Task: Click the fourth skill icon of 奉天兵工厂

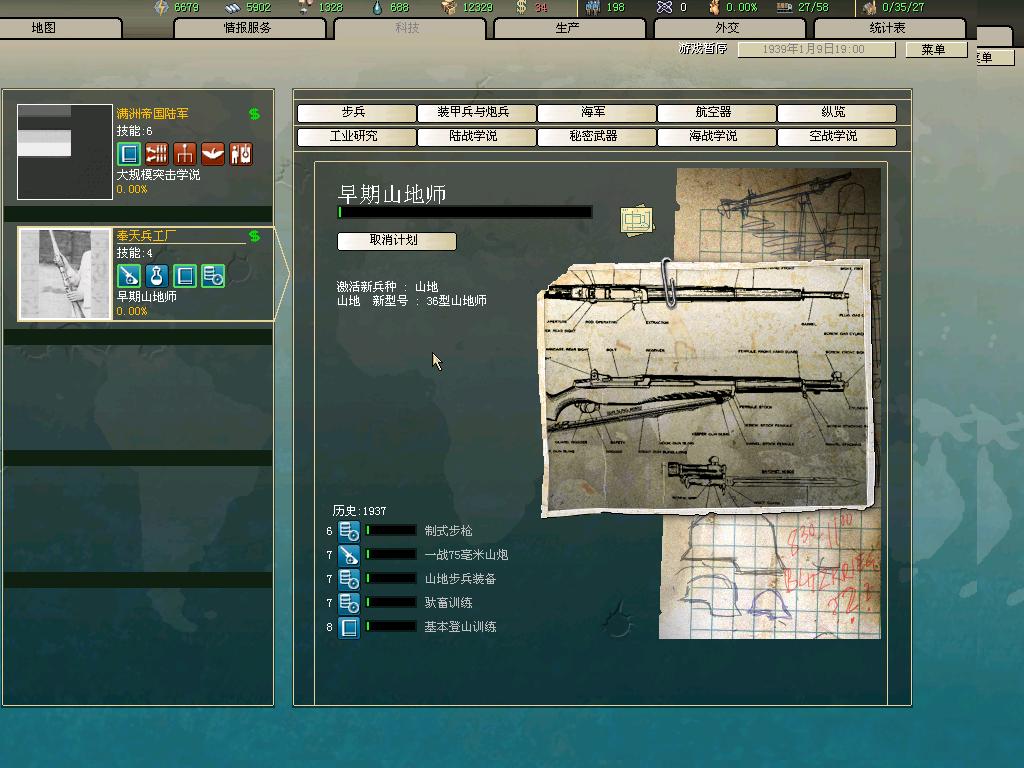Action: click(x=213, y=276)
